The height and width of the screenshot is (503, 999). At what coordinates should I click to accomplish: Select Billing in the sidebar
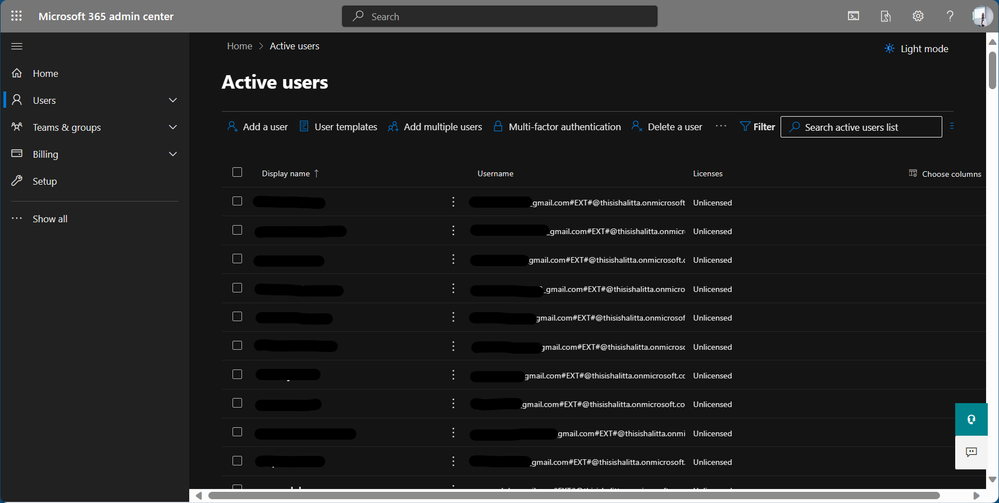(45, 154)
